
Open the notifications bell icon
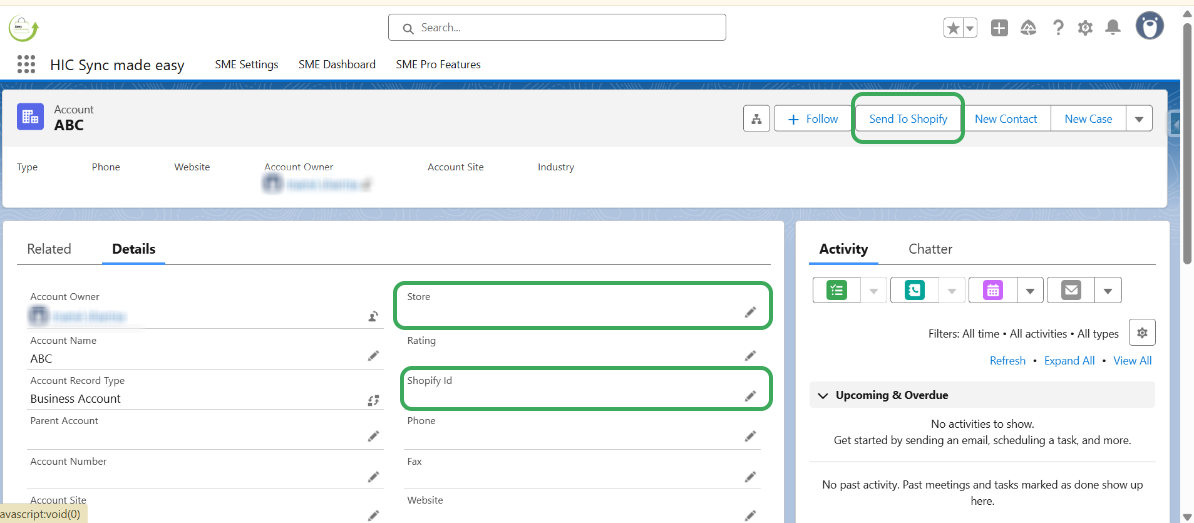(1113, 28)
